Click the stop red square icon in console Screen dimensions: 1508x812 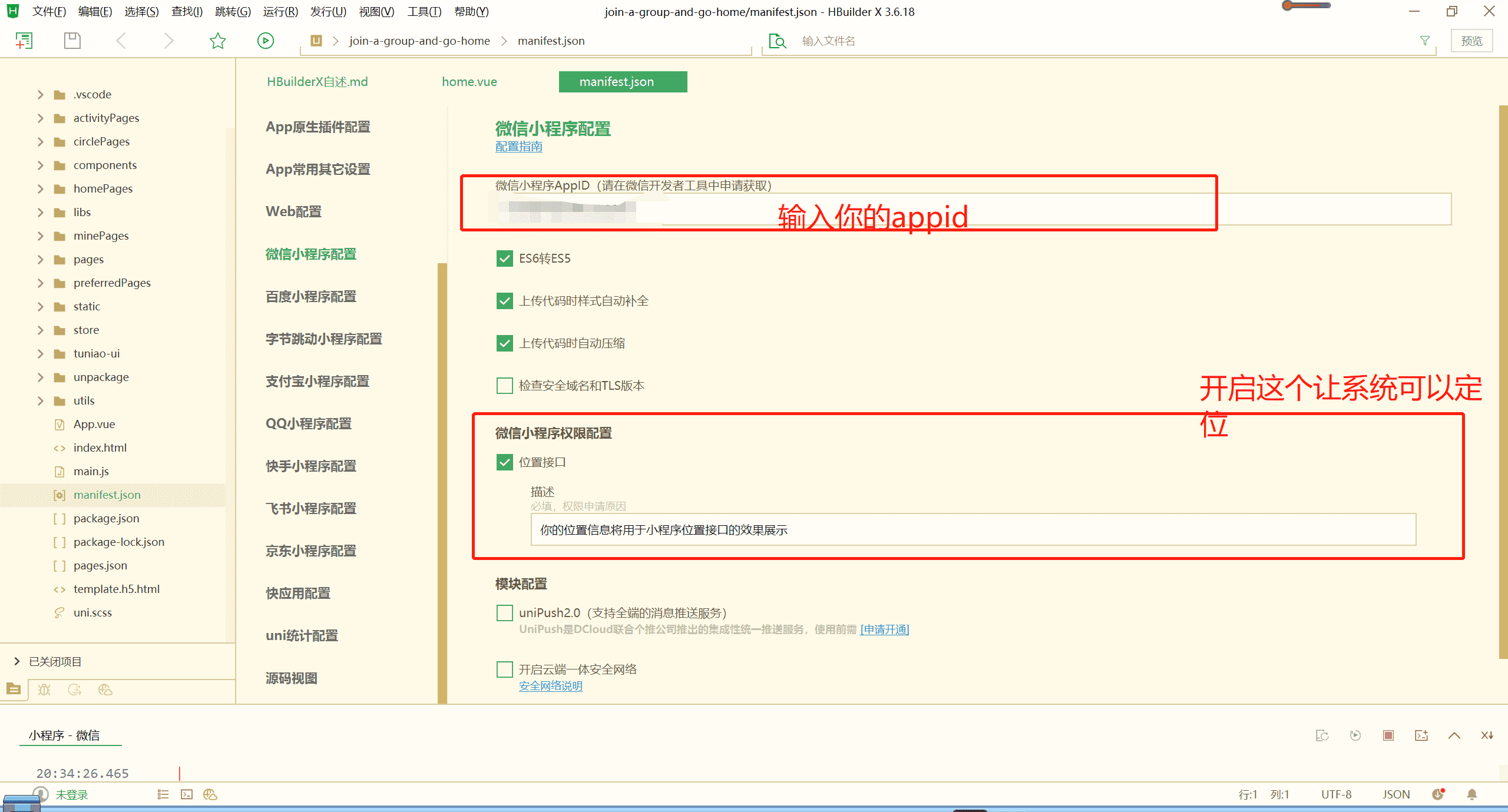[1388, 735]
